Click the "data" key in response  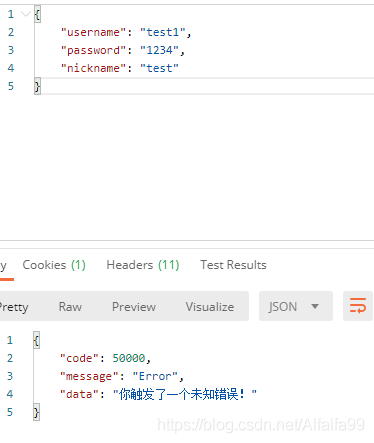[x=79, y=394]
